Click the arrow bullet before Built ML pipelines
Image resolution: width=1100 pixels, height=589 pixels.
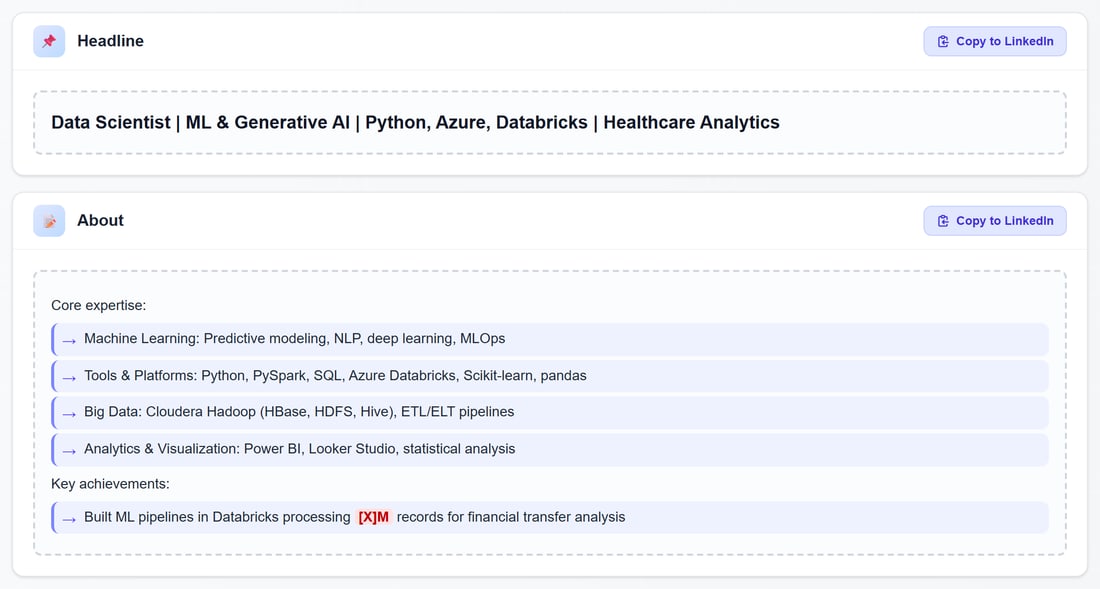point(69,520)
